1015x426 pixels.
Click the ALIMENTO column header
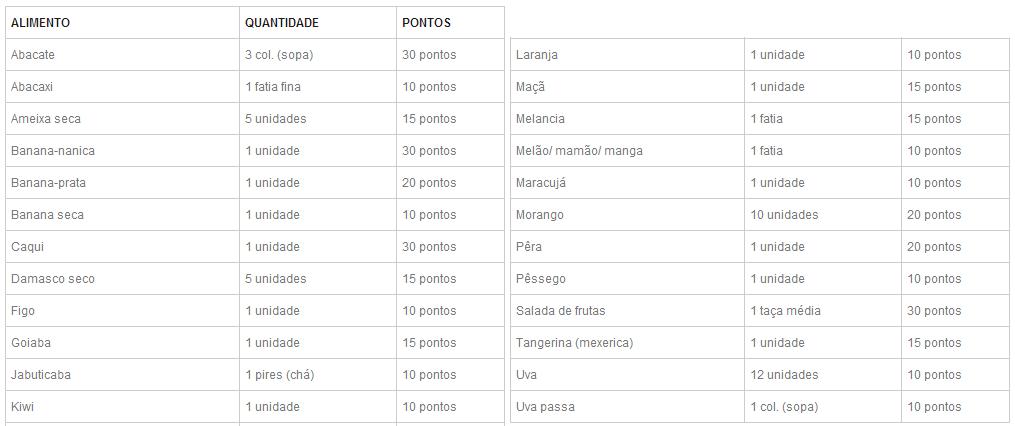pos(41,22)
